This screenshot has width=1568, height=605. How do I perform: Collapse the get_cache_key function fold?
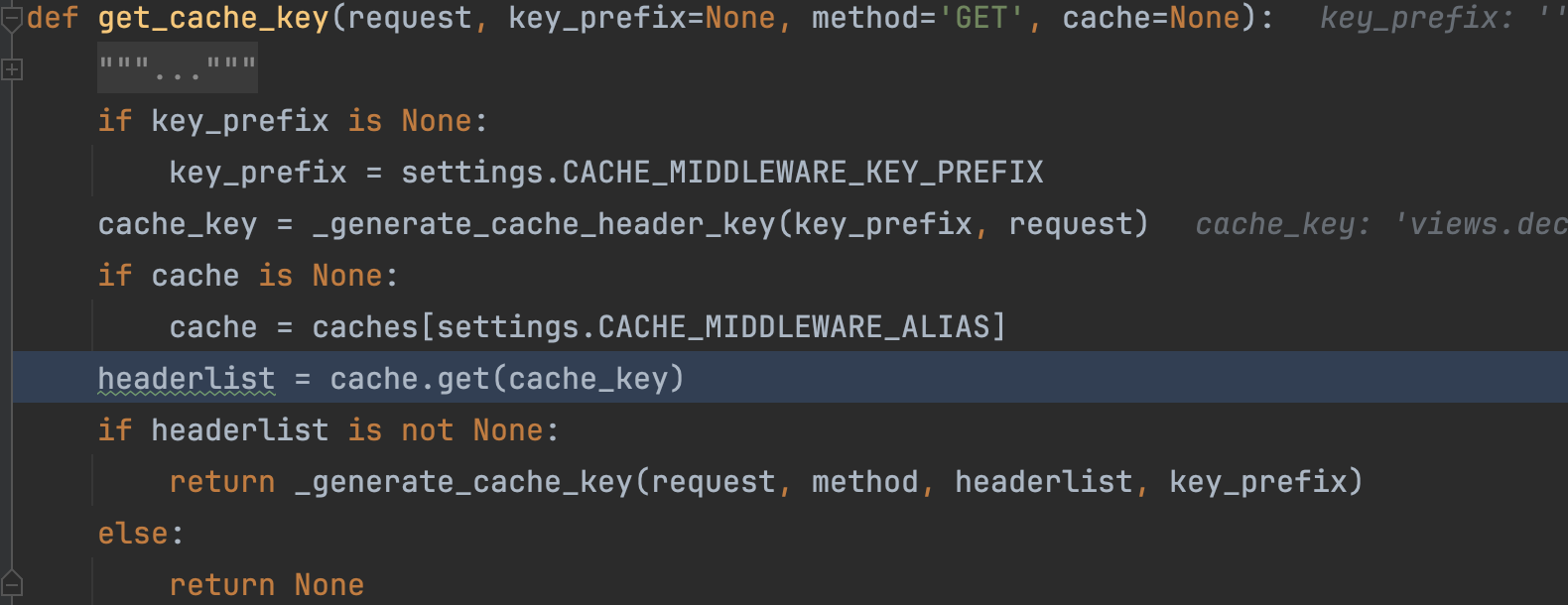[x=11, y=18]
